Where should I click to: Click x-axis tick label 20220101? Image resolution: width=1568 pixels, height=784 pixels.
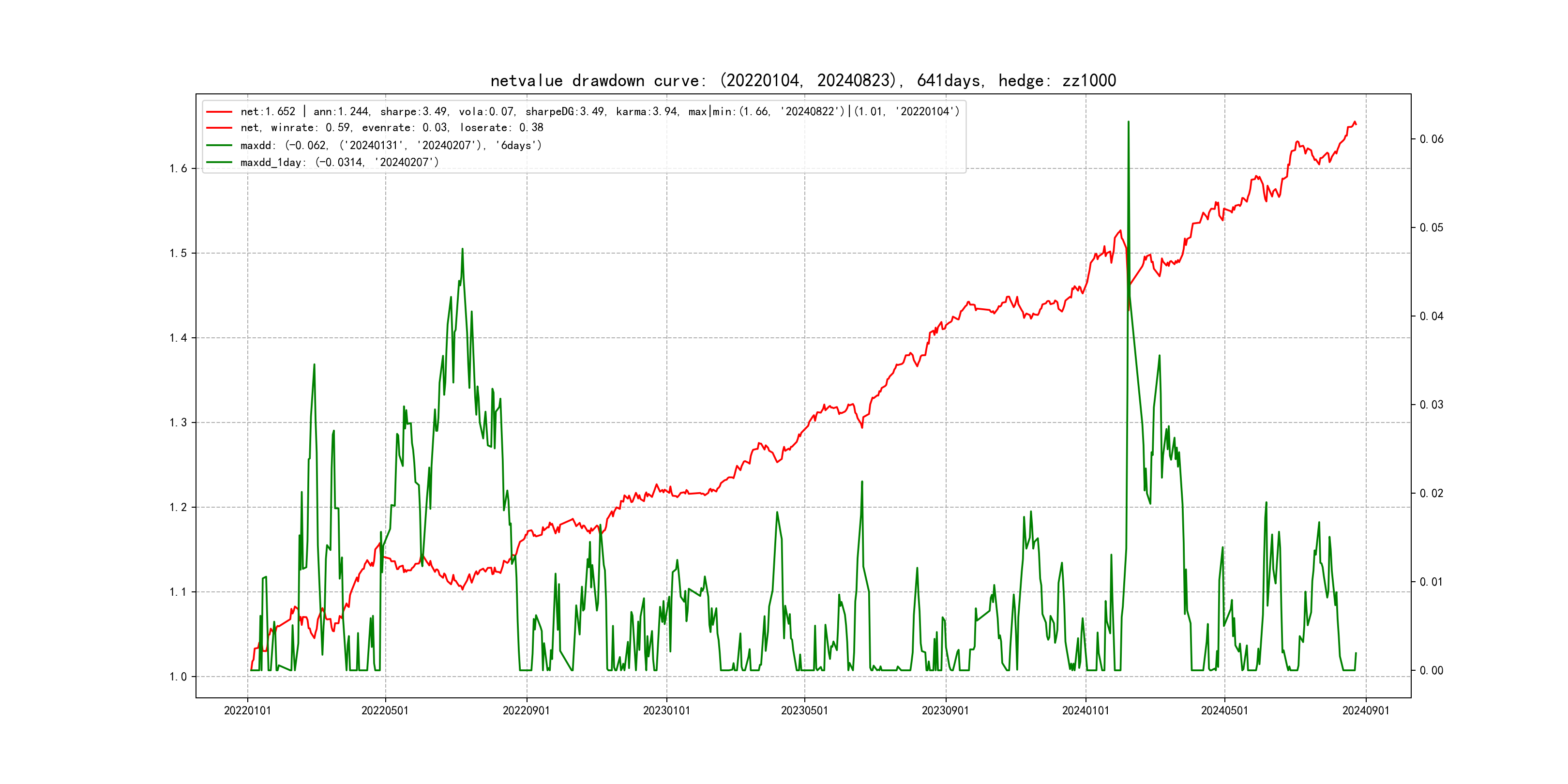[x=247, y=711]
